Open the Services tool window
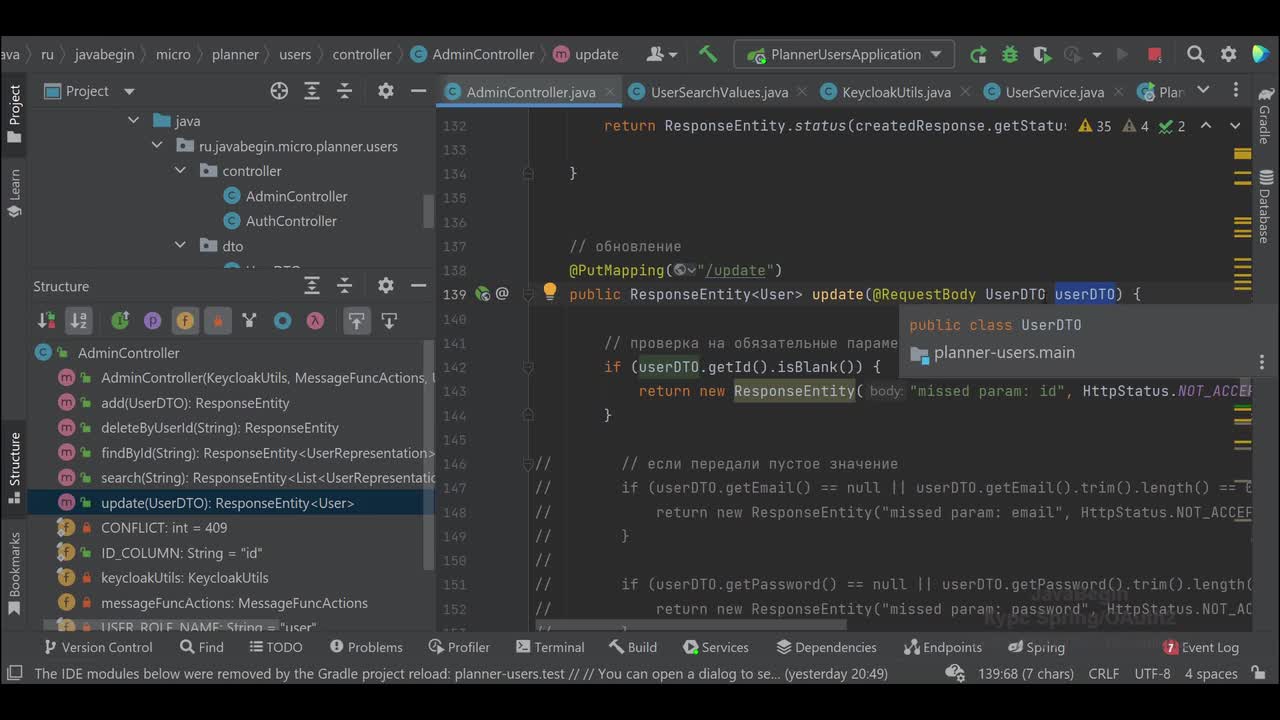 pyautogui.click(x=715, y=647)
